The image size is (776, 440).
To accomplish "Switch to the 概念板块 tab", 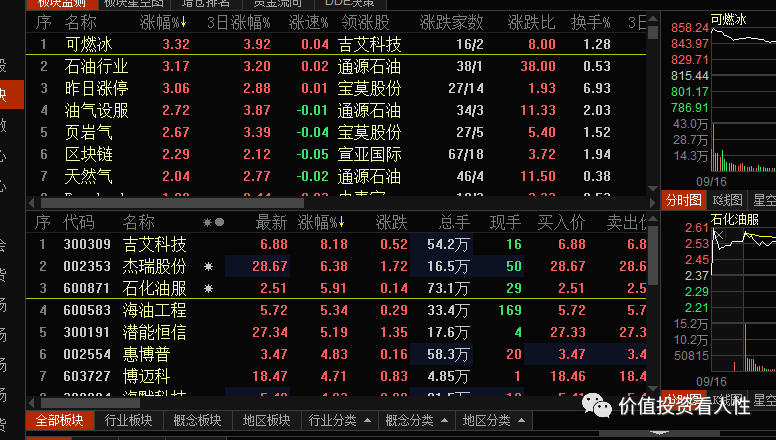I will click(x=197, y=421).
